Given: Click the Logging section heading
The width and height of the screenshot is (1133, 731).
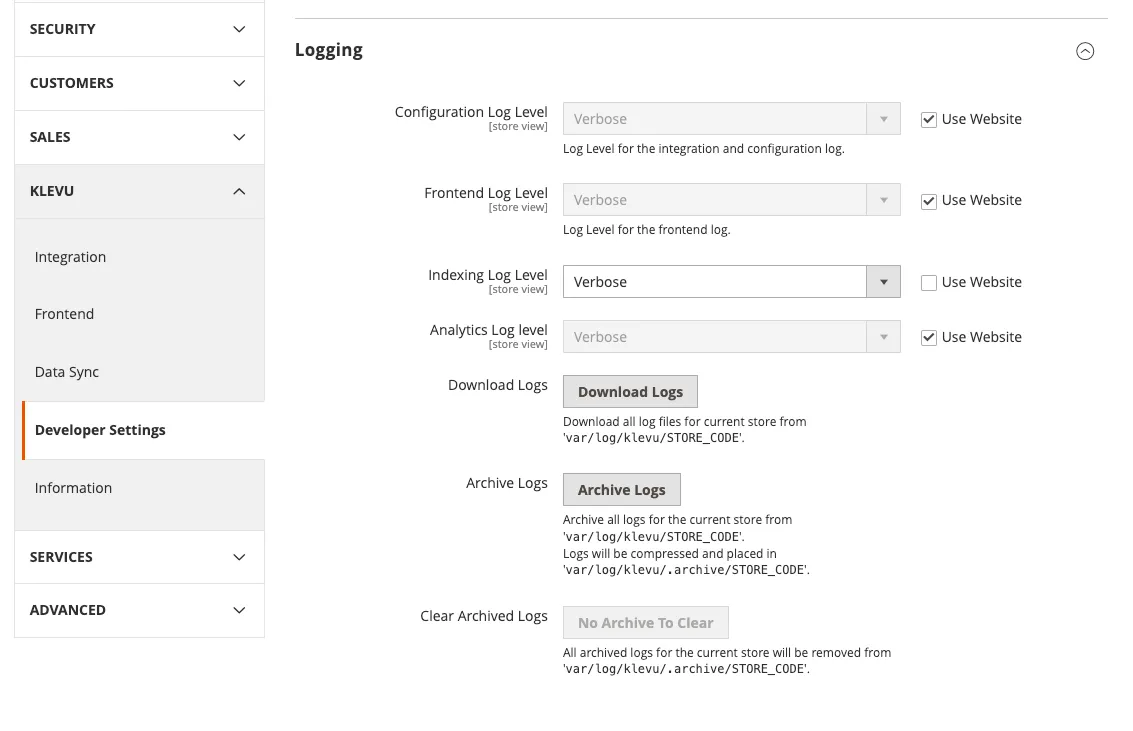Looking at the screenshot, I should point(329,51).
